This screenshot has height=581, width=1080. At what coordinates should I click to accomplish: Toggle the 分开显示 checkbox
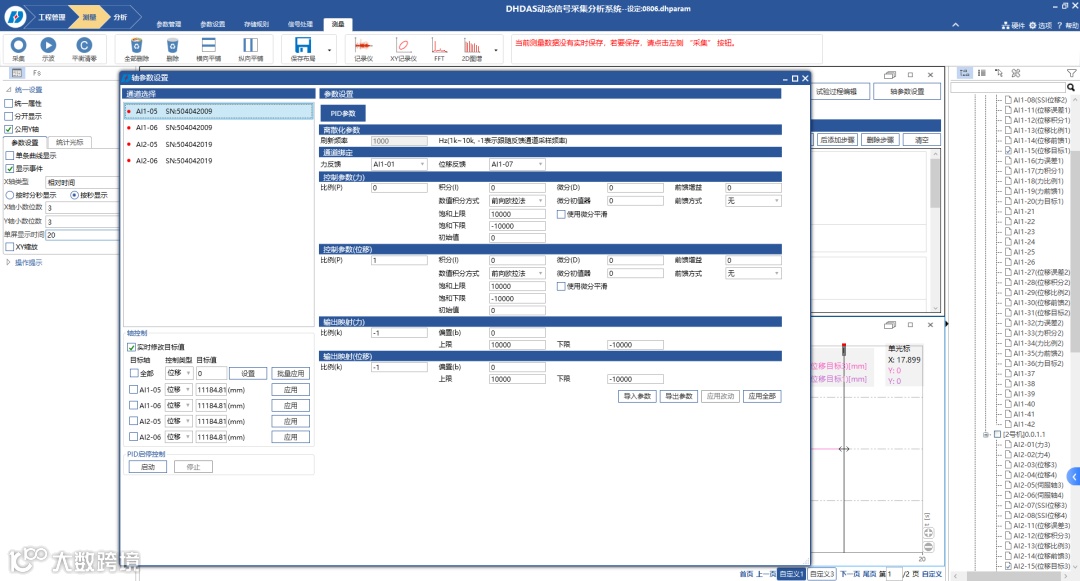[9, 116]
